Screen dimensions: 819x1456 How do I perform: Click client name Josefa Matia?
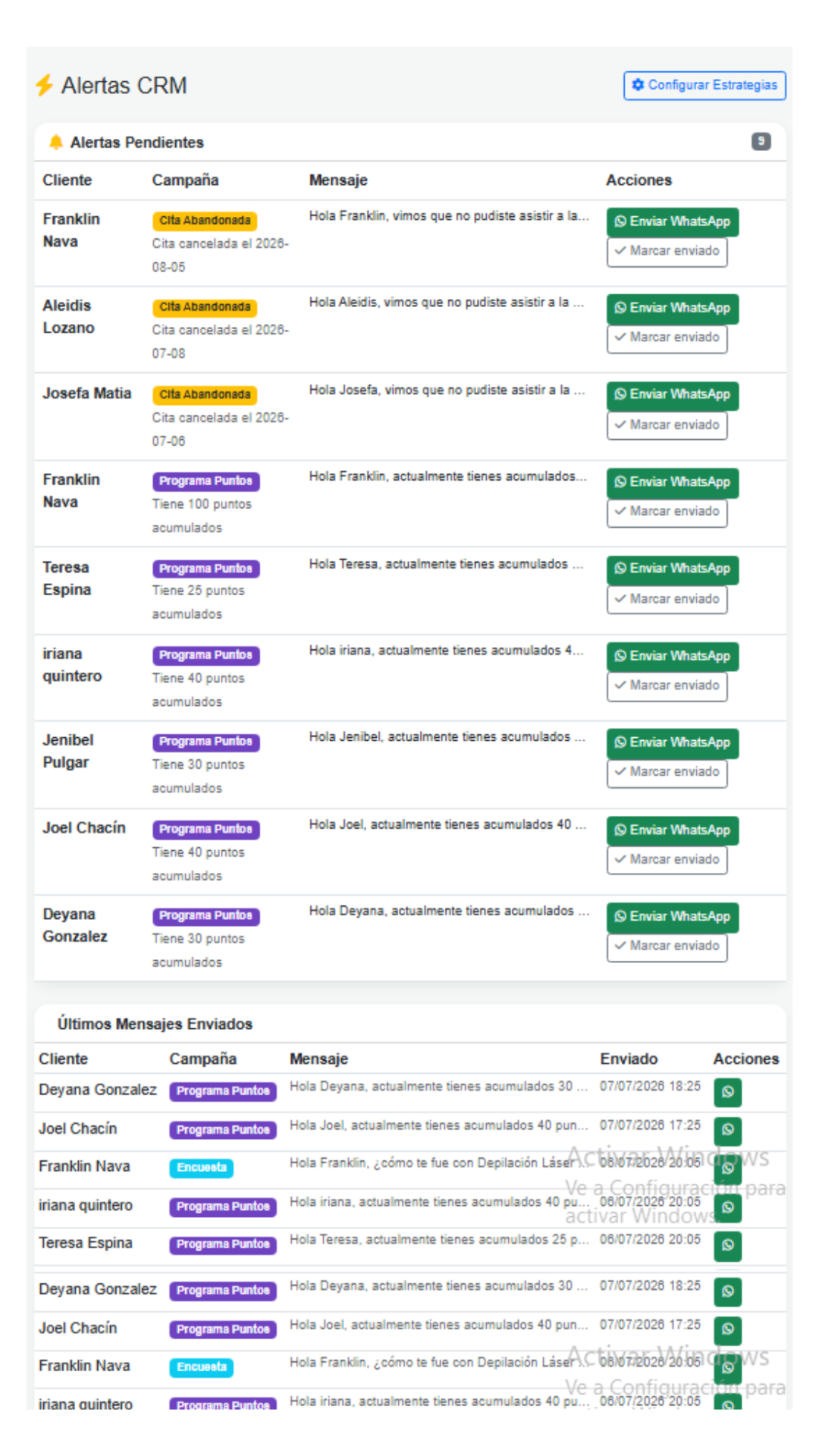tap(86, 394)
